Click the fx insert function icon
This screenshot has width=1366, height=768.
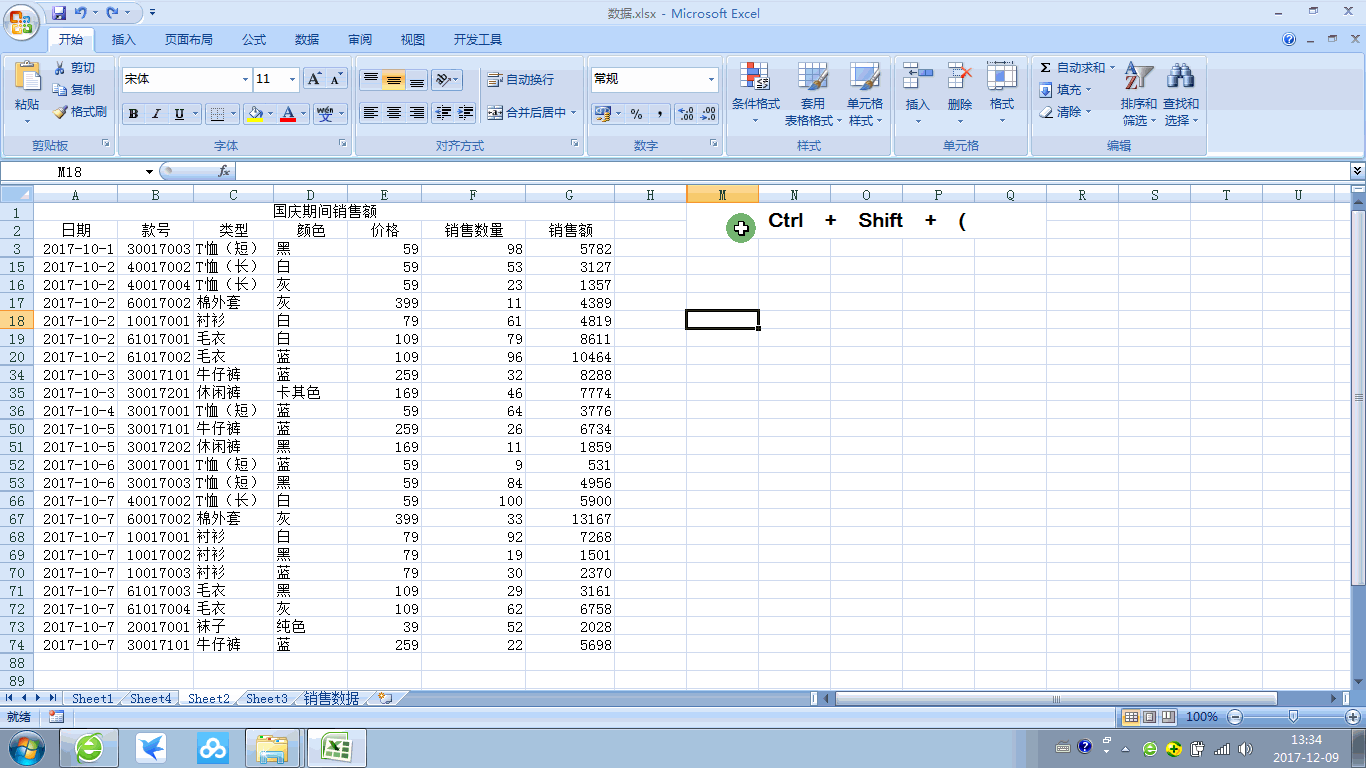pos(224,172)
